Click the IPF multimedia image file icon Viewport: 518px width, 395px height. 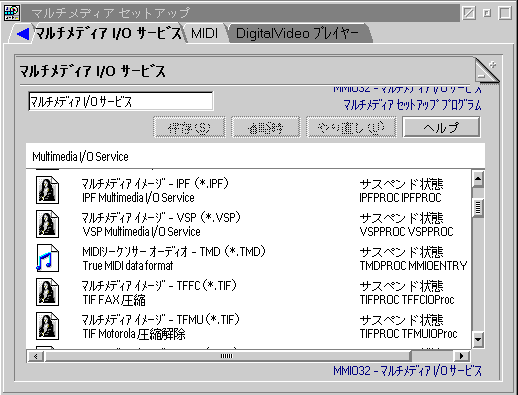tap(47, 190)
